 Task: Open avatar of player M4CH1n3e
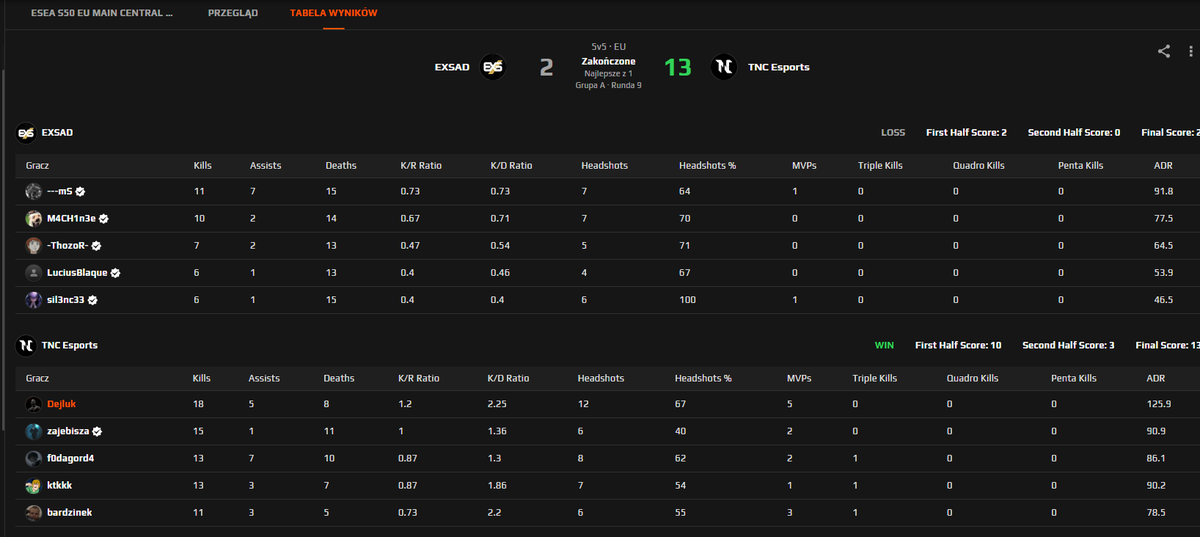click(35, 218)
